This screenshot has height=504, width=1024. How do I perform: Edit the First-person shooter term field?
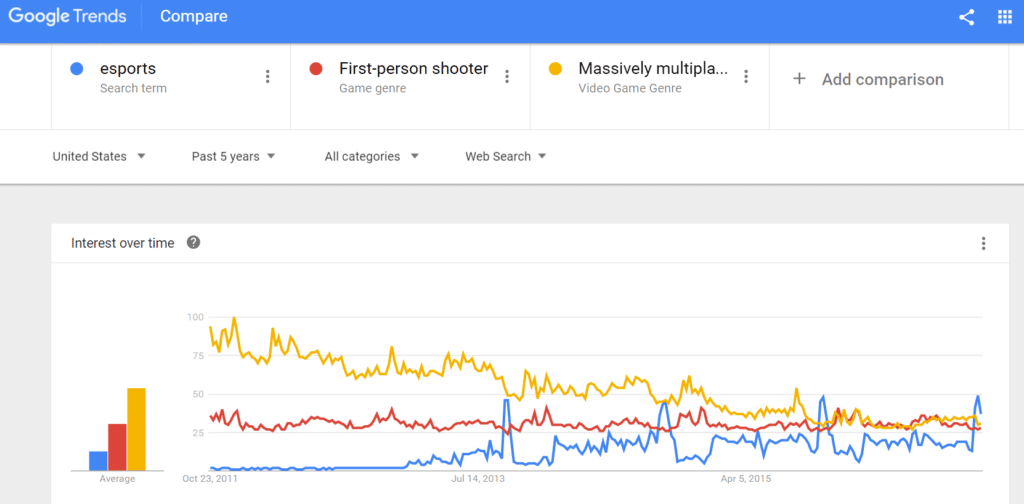(413, 69)
